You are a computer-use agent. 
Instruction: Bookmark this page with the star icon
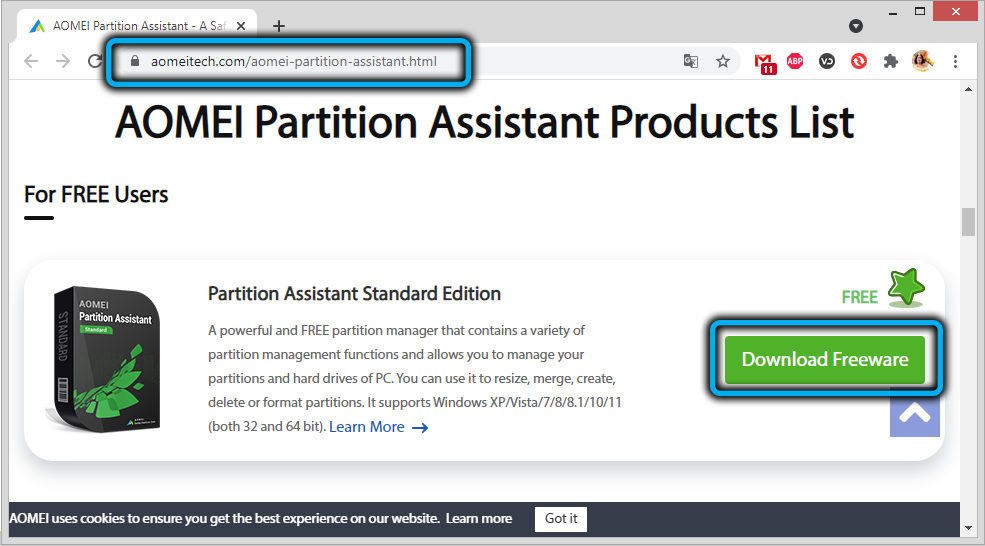click(x=723, y=61)
